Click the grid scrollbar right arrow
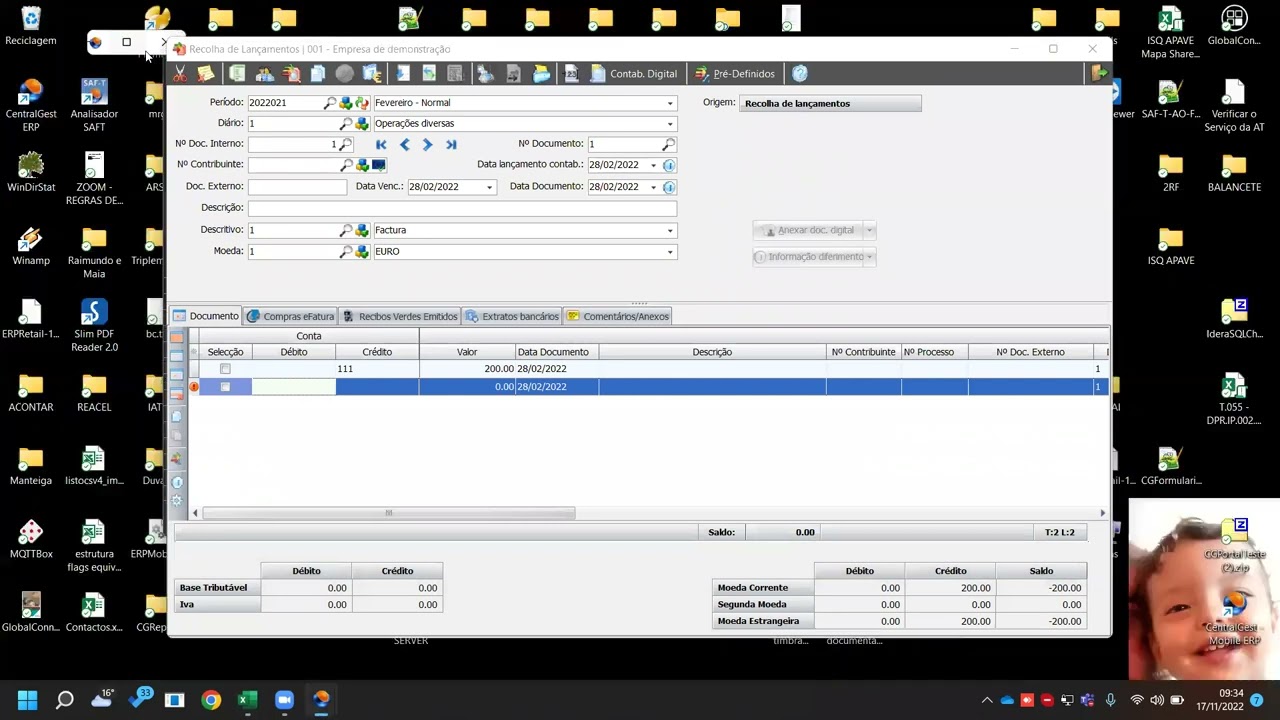1280x720 pixels. 1103,513
